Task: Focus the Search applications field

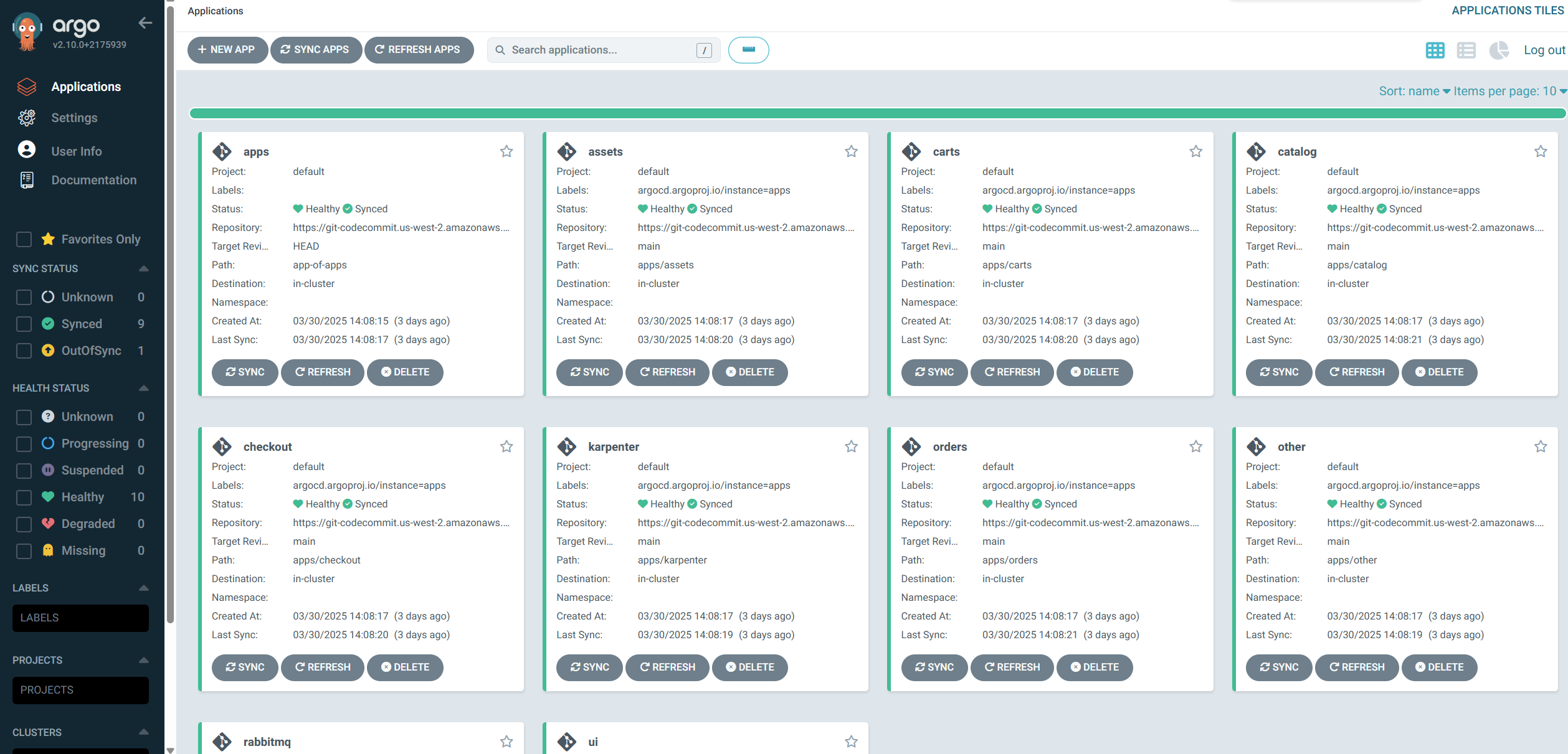Action: point(603,50)
